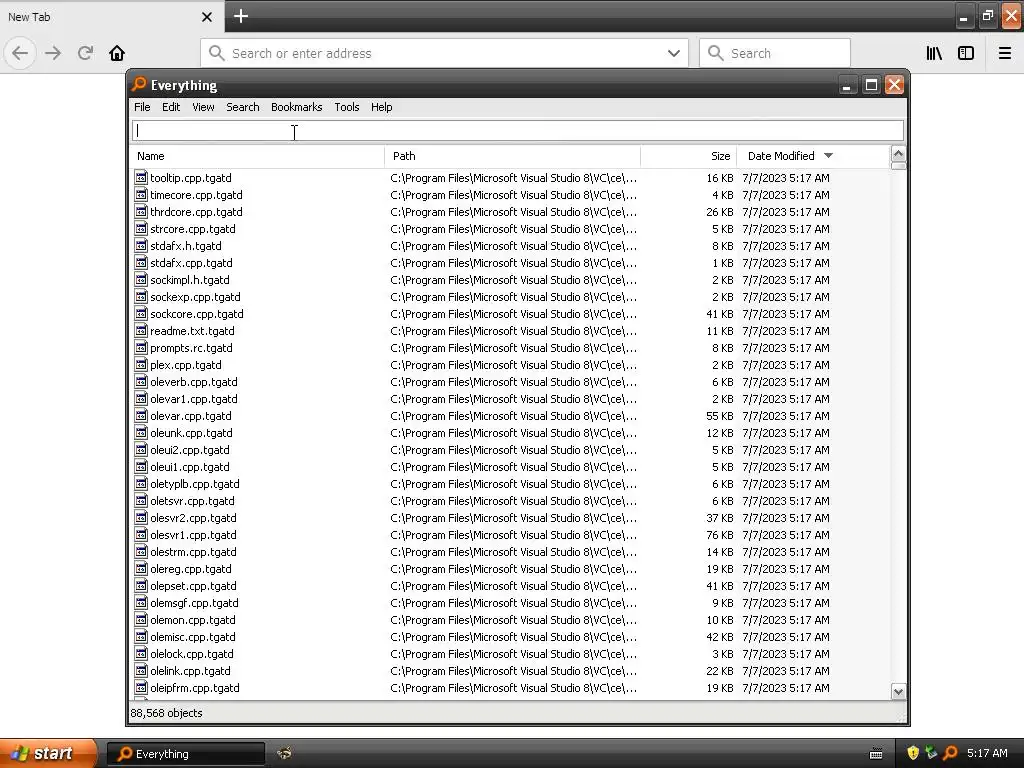Click the Date Modified descending sort arrow
Screen dimensions: 1024x768
coord(829,156)
